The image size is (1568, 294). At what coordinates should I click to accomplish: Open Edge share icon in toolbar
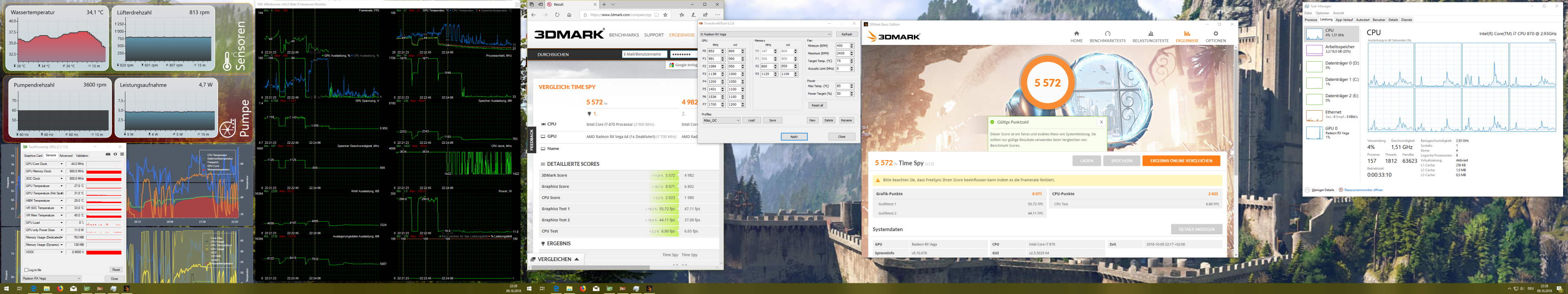(x=706, y=15)
